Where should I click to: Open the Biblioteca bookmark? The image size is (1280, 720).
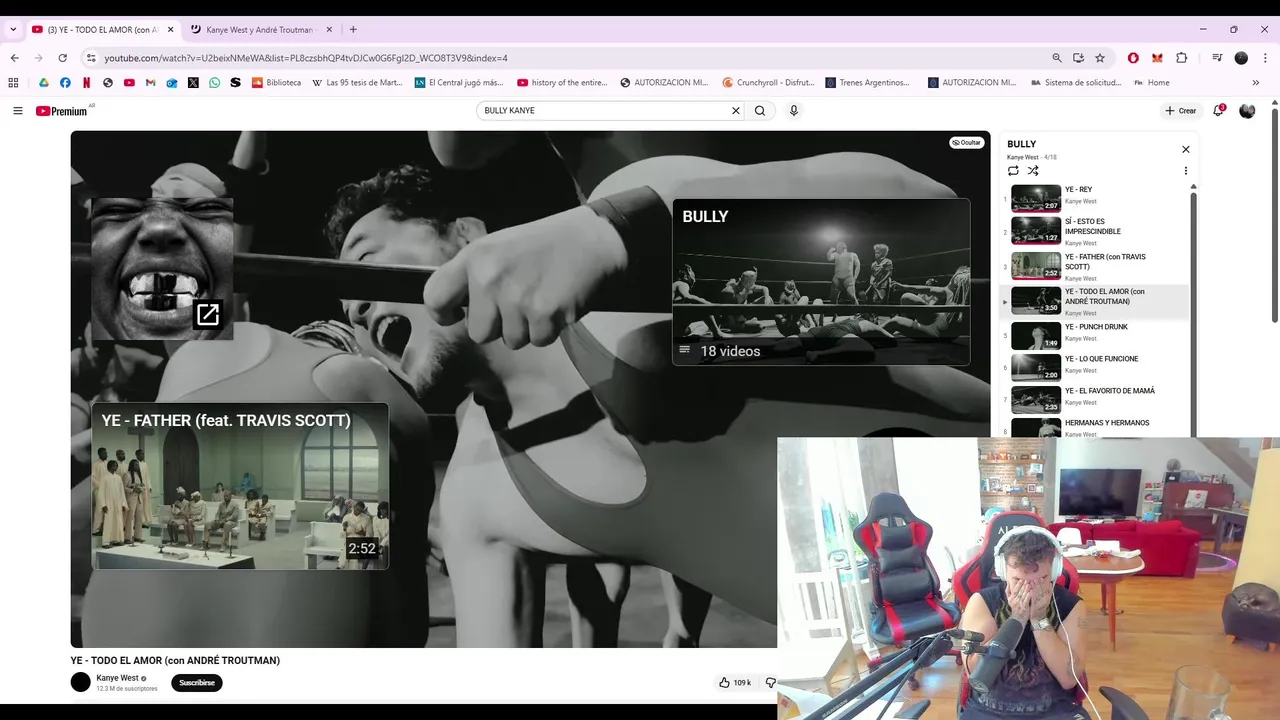[276, 83]
